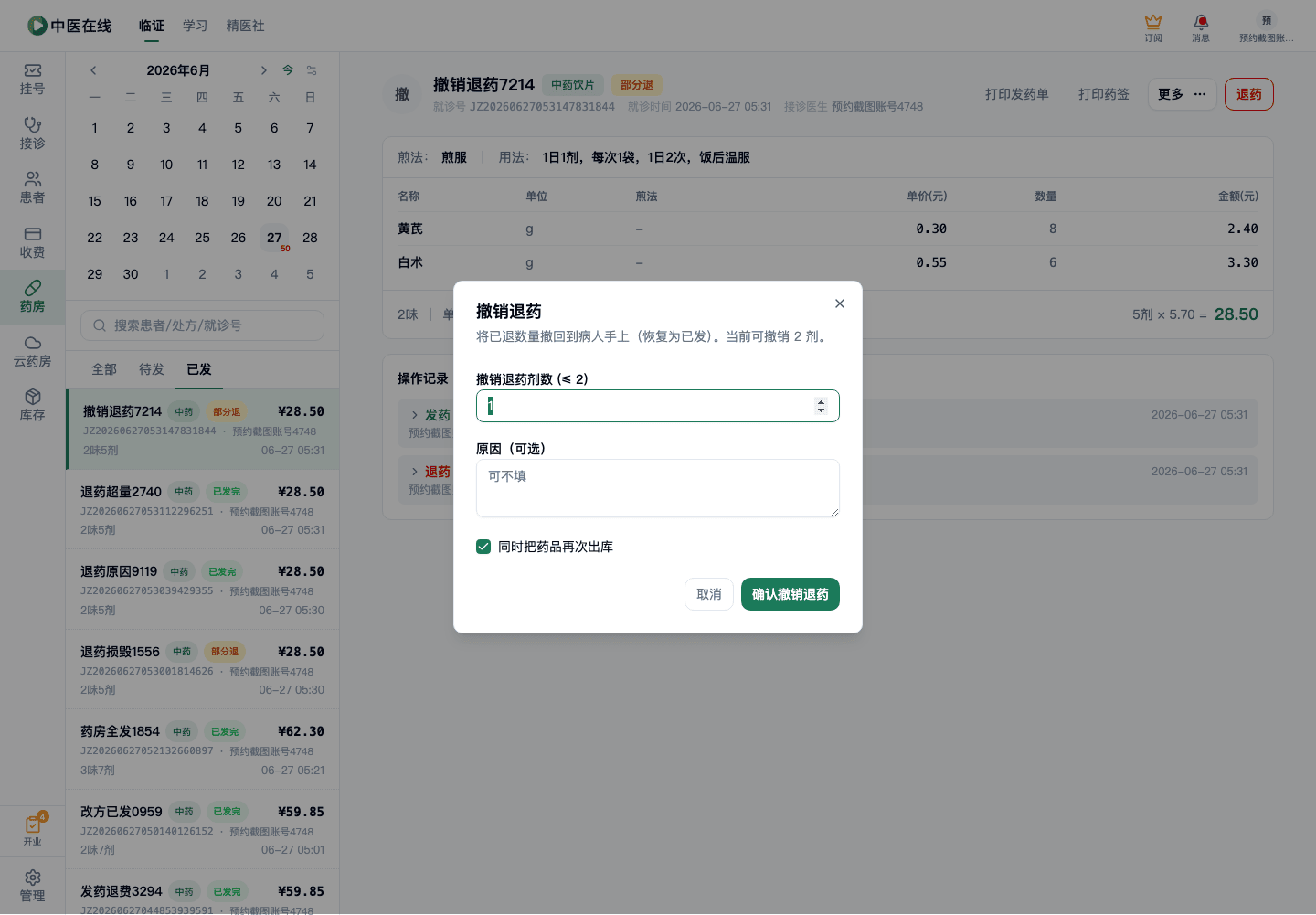Select the 全部 list tab
The height and width of the screenshot is (915, 1316).
pyautogui.click(x=104, y=369)
